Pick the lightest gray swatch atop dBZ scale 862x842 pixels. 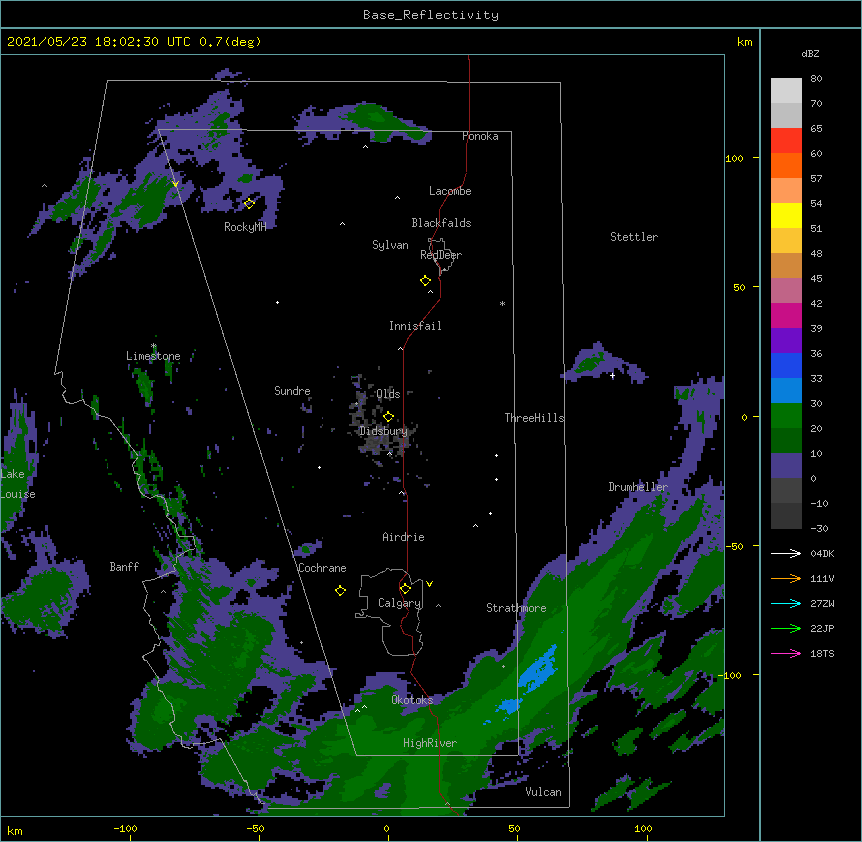786,90
